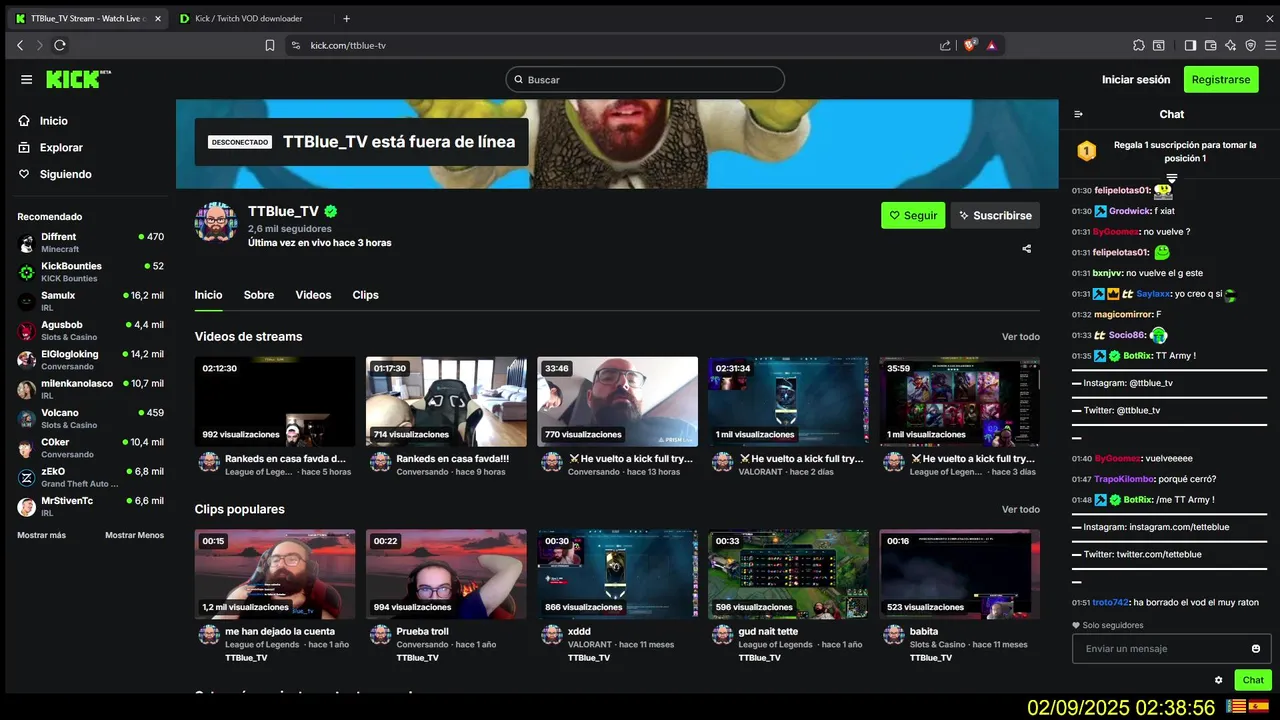Play the 'Prueba troll' clip
This screenshot has height=720, width=1280.
[446, 574]
